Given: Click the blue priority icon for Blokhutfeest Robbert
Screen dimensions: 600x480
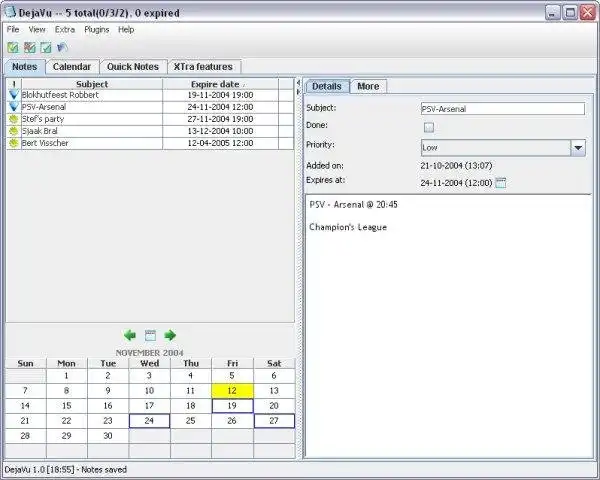Looking at the screenshot, I should pyautogui.click(x=14, y=95).
